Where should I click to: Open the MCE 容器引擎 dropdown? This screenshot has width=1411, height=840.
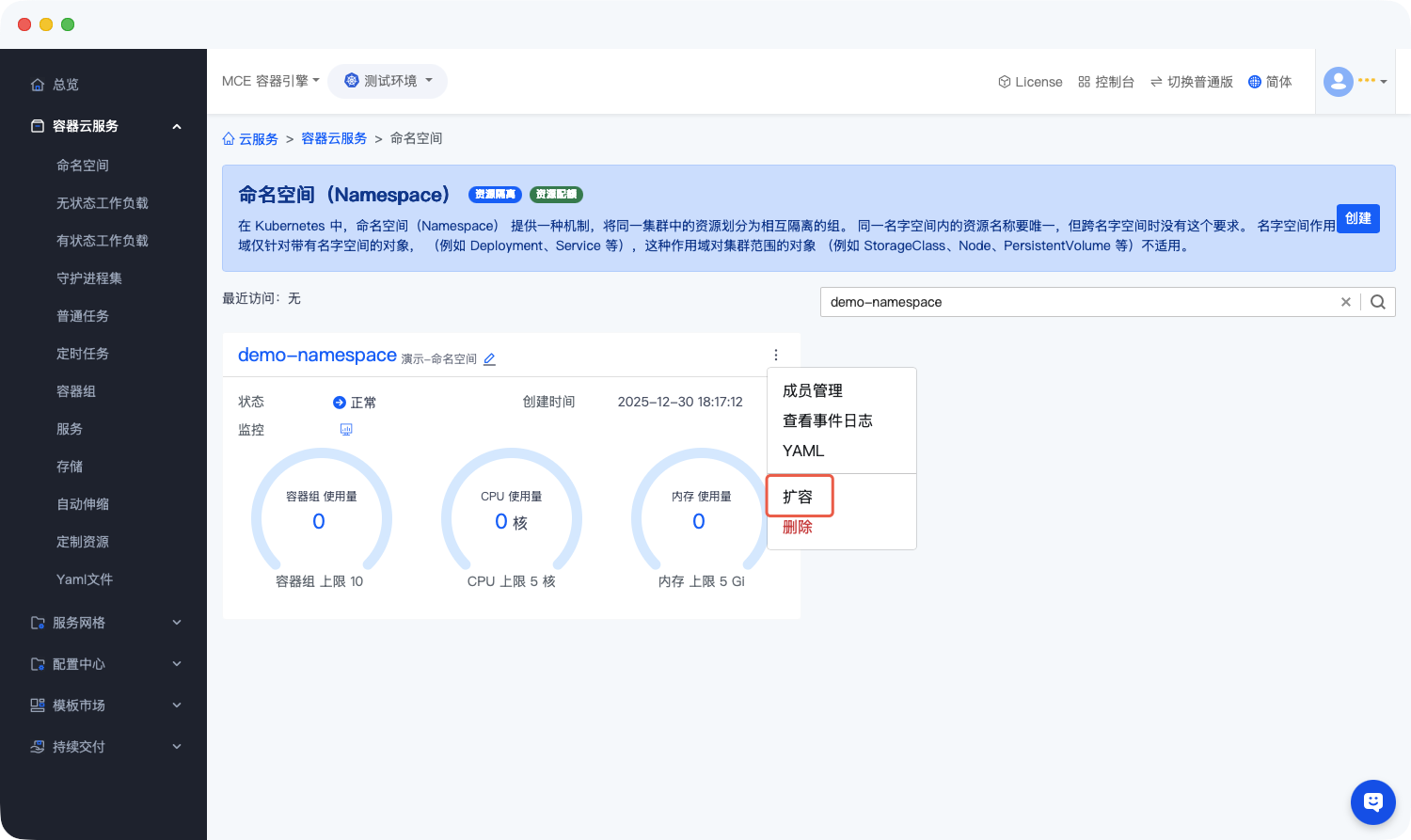point(270,81)
